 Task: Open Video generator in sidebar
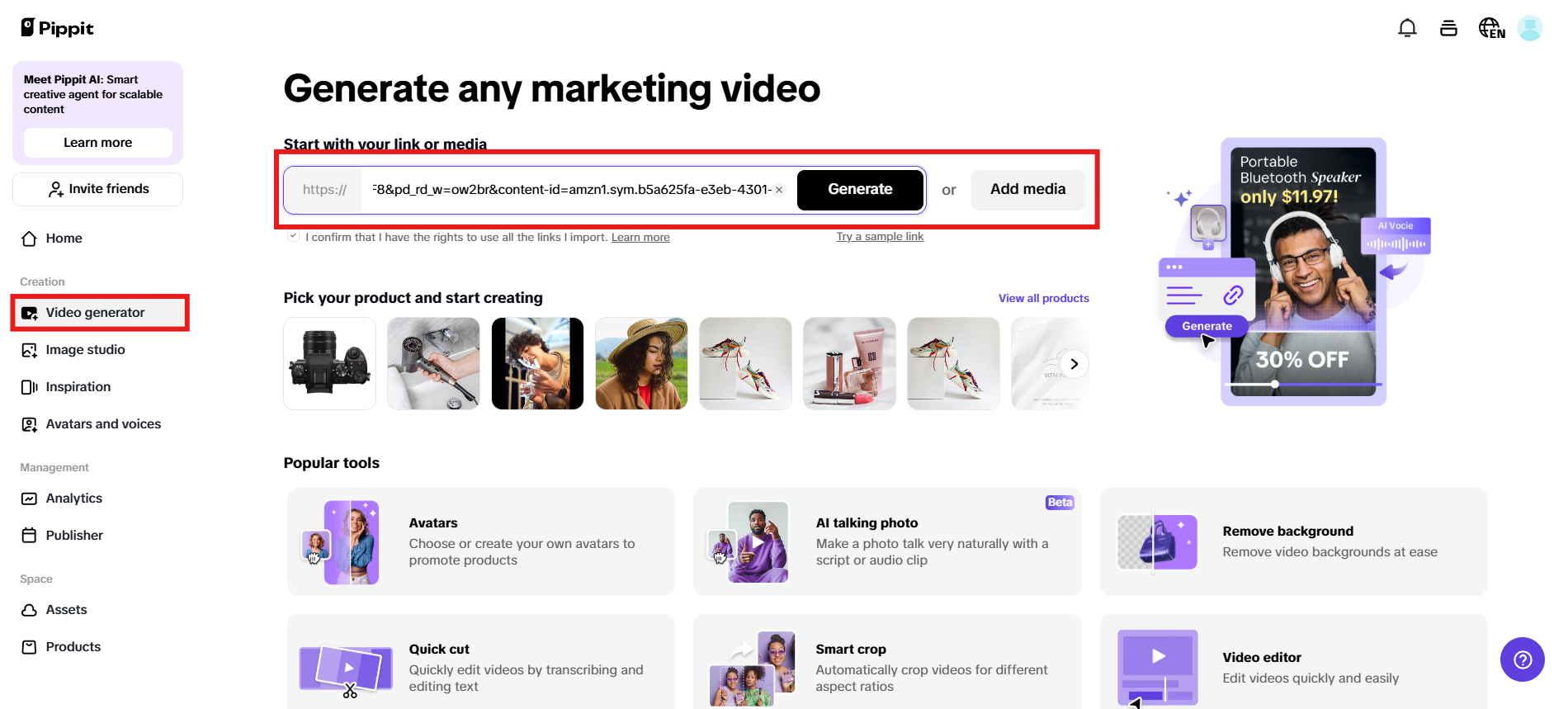[97, 313]
